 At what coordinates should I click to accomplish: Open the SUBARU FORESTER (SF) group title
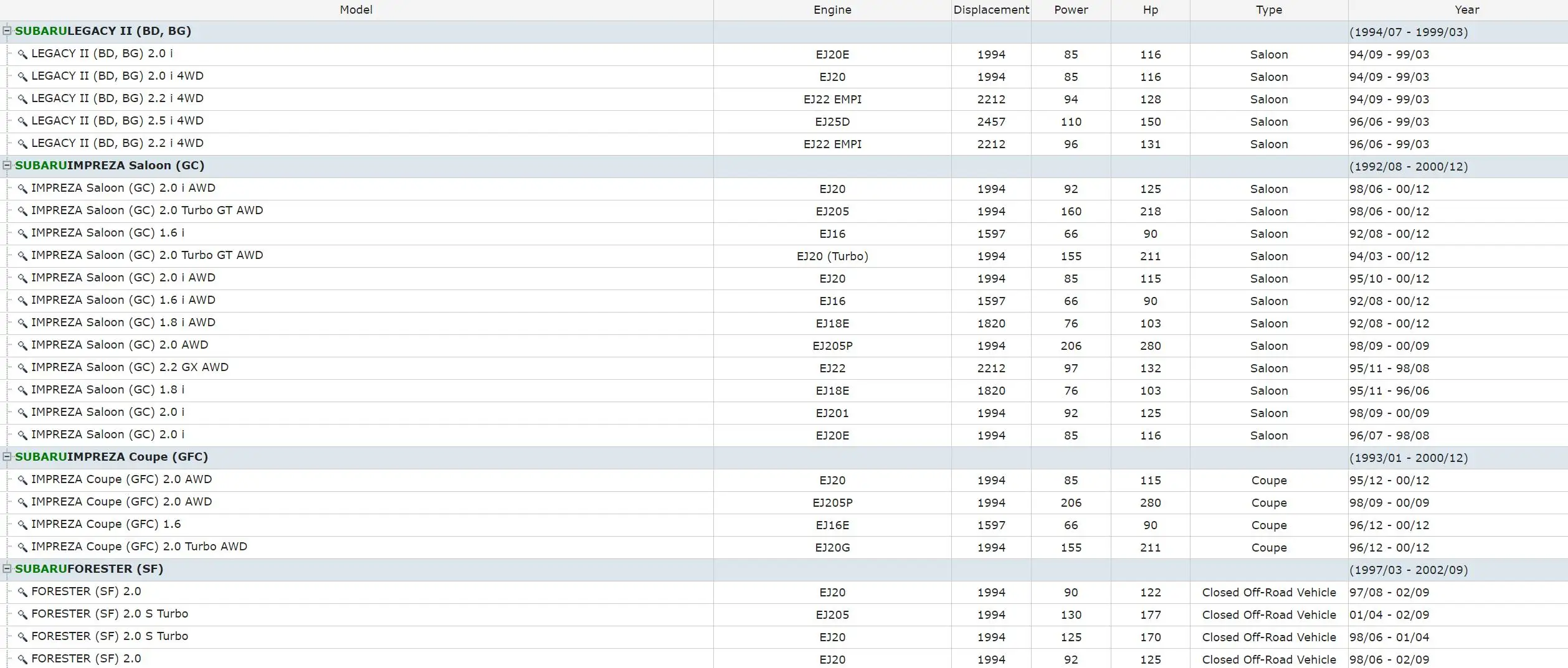tap(89, 569)
